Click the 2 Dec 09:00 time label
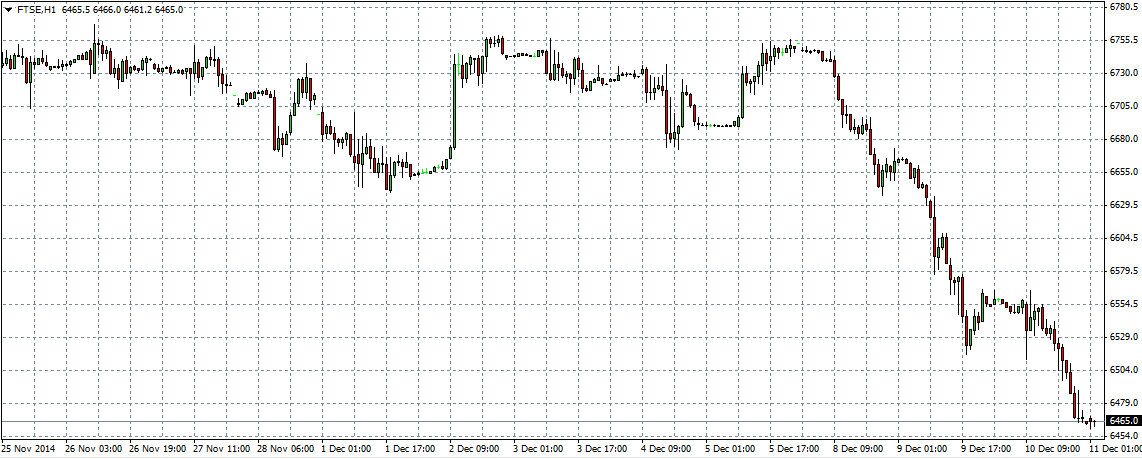The image size is (1142, 459). (474, 449)
